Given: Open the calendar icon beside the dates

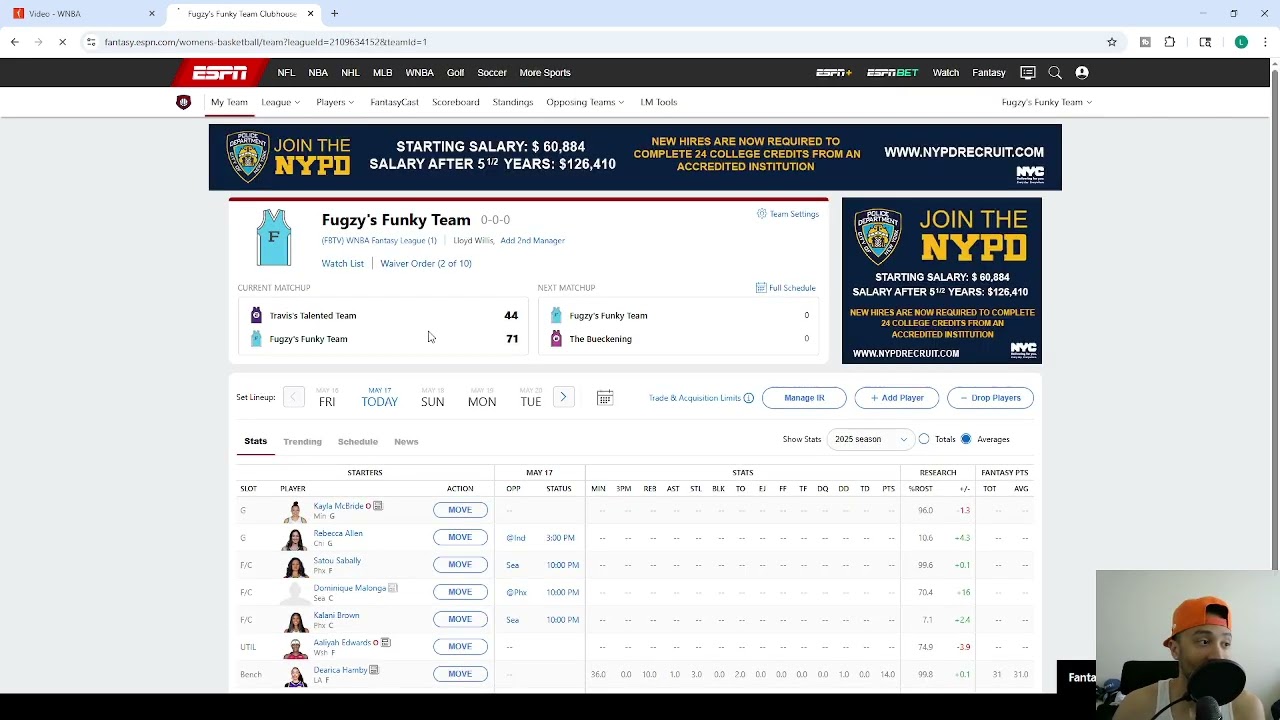Looking at the screenshot, I should [x=605, y=398].
